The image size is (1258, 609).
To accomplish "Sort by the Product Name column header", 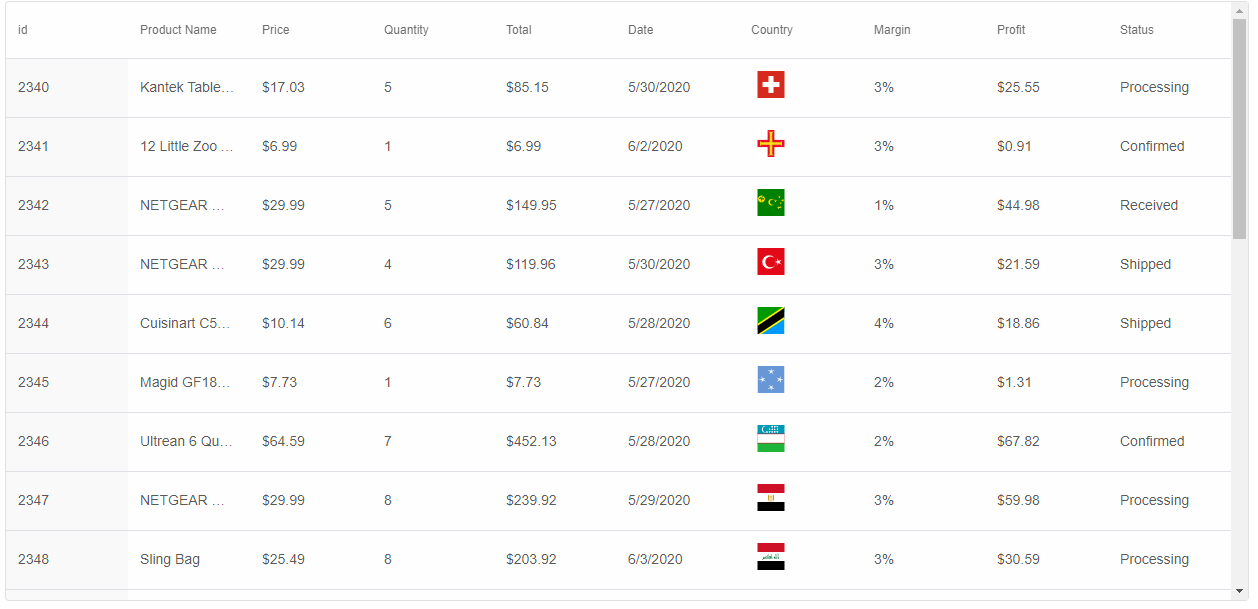I will pyautogui.click(x=178, y=30).
